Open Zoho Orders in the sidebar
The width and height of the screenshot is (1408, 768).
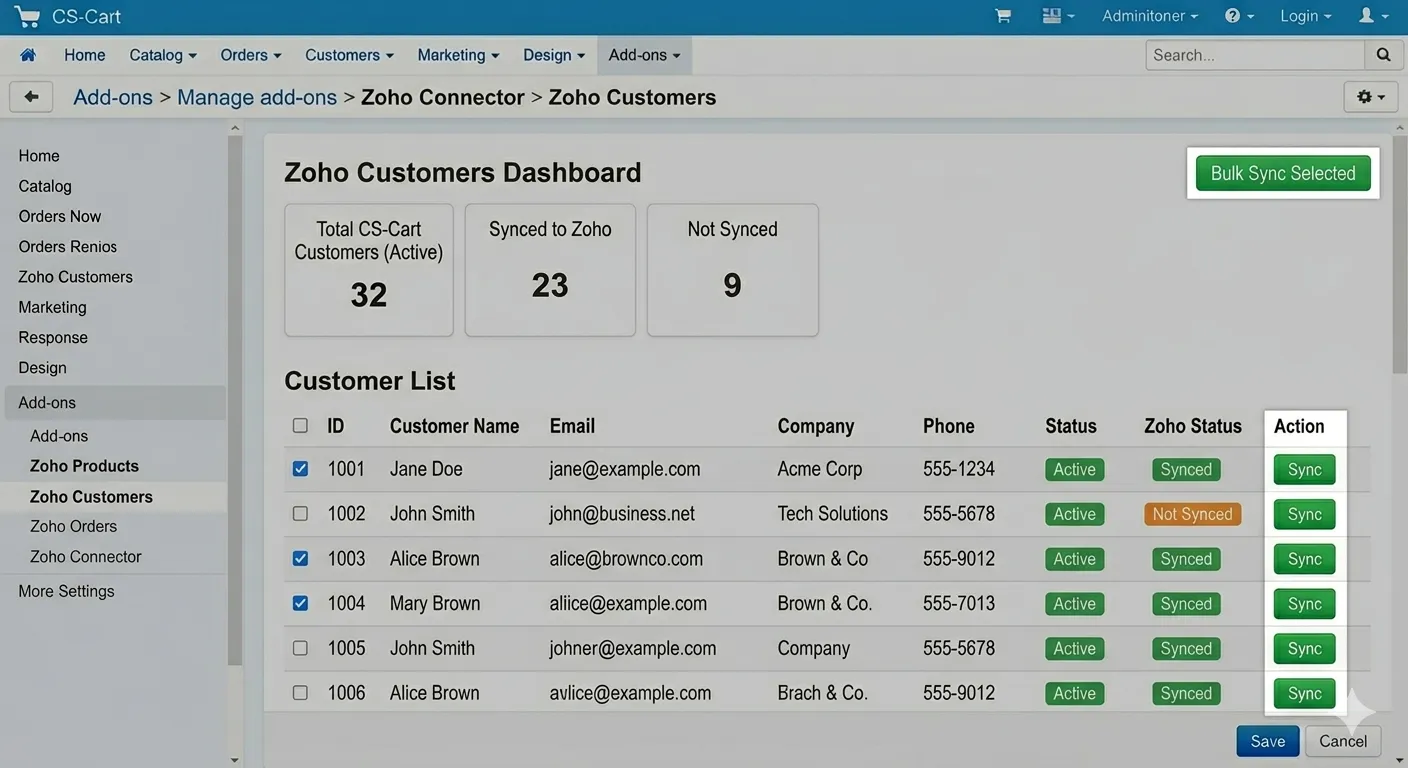point(73,526)
